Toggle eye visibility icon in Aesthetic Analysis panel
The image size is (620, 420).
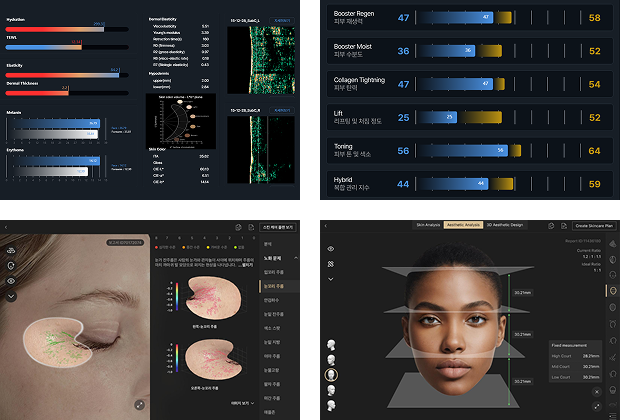pyautogui.click(x=331, y=249)
